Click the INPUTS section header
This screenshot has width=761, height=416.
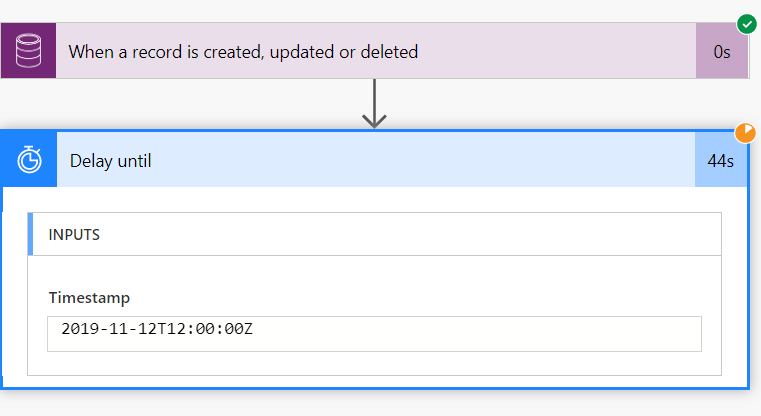(374, 234)
